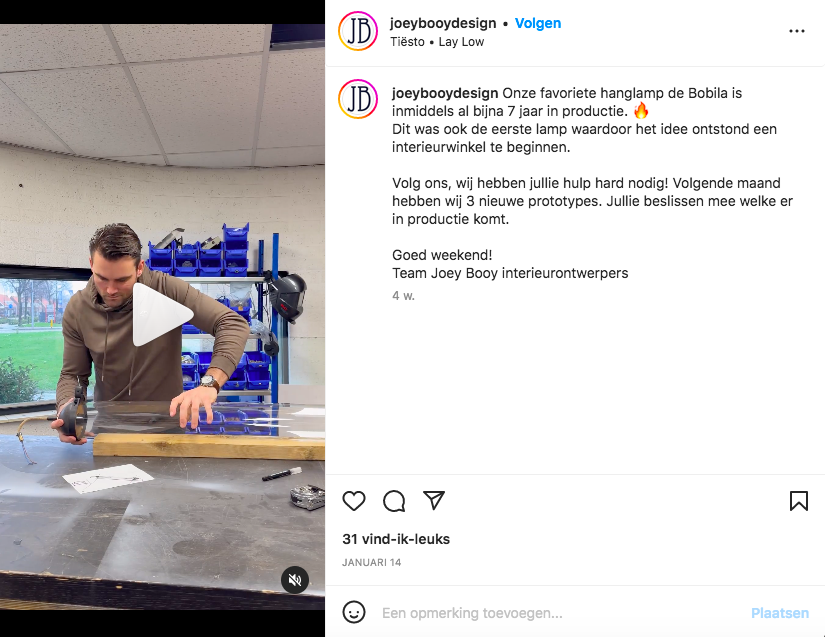Open the Januari 14 post date link
Screen dimensions: 825x637
click(371, 562)
